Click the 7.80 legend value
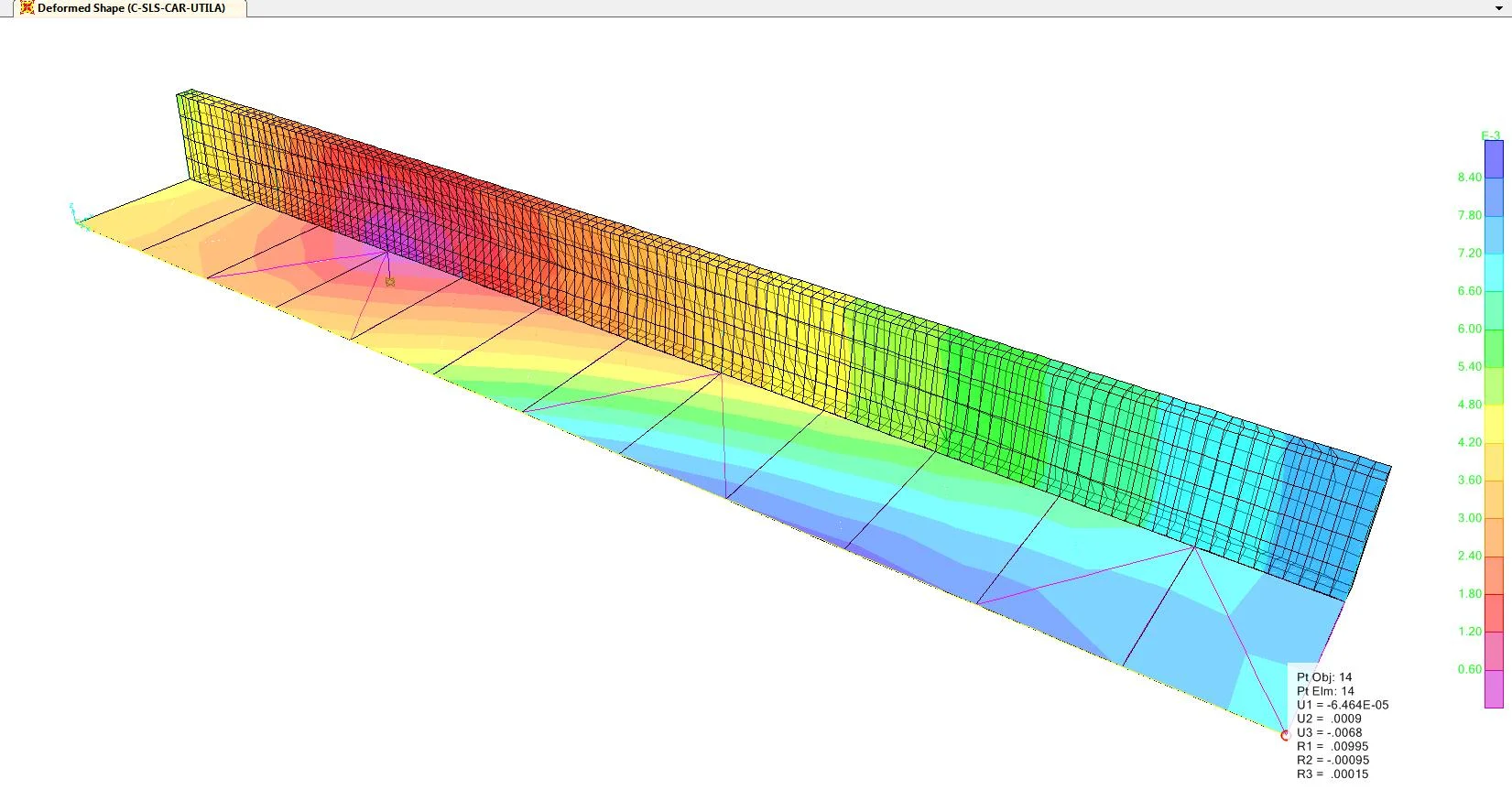Screen dimensions: 1512x811 pyautogui.click(x=1469, y=215)
